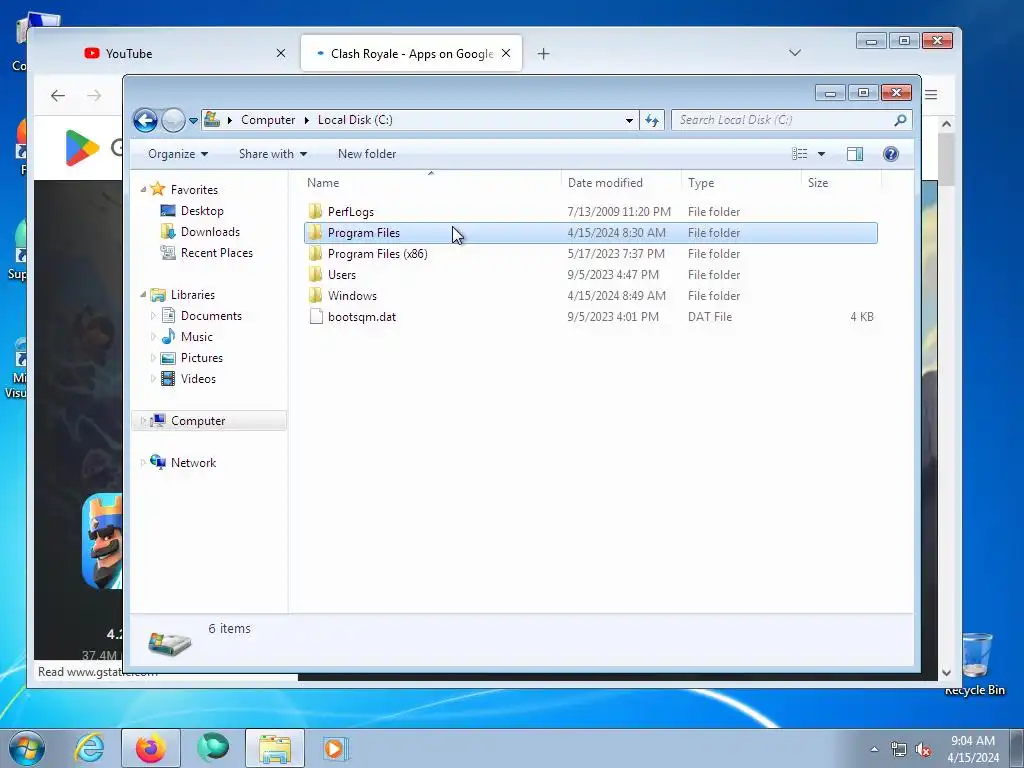
Task: Open Desktop in Favorites
Action: tap(202, 211)
